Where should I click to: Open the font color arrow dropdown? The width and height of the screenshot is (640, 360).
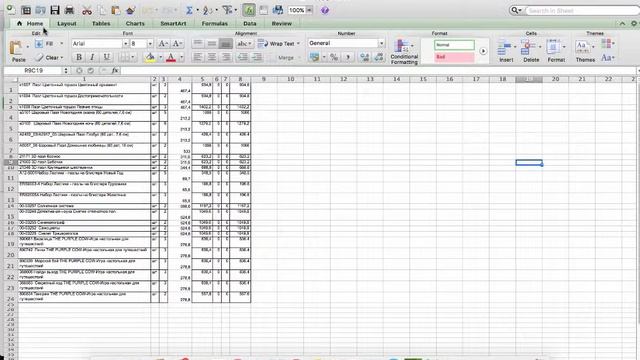point(181,58)
